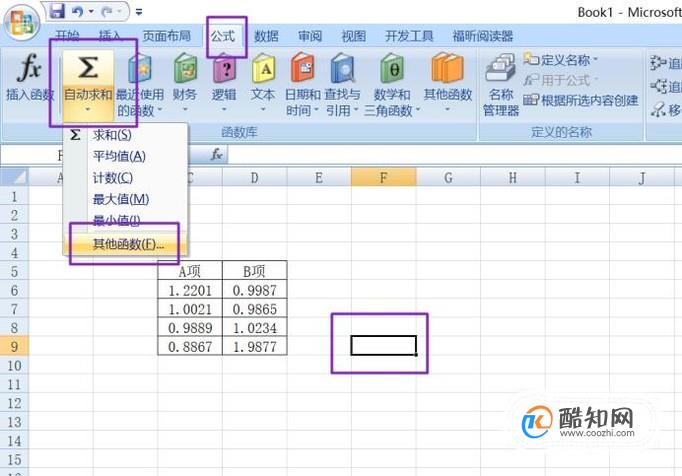Choose Sum 求和(S) from the menu
682x476 pixels.
coord(126,135)
